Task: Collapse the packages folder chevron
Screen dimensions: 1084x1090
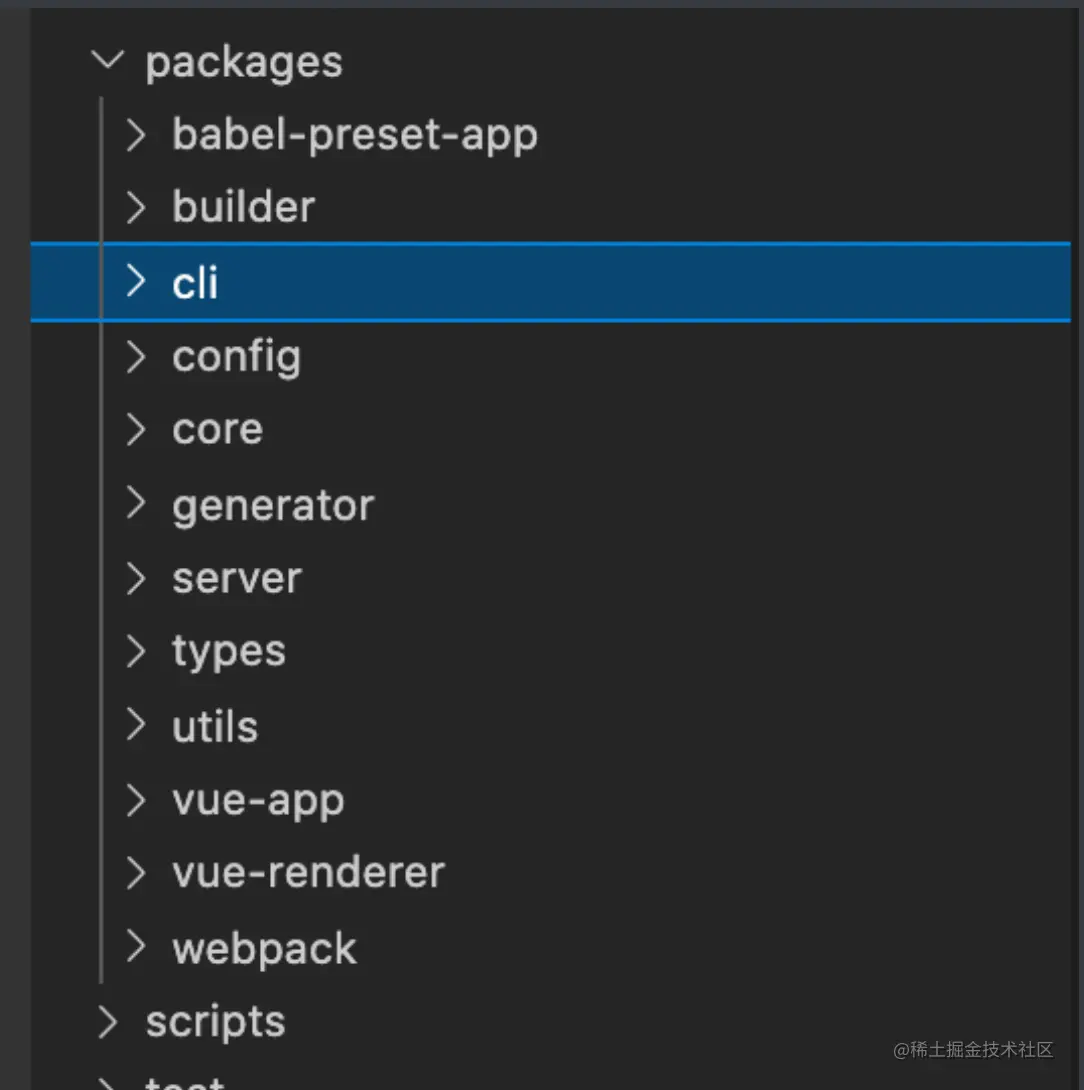Action: [108, 60]
